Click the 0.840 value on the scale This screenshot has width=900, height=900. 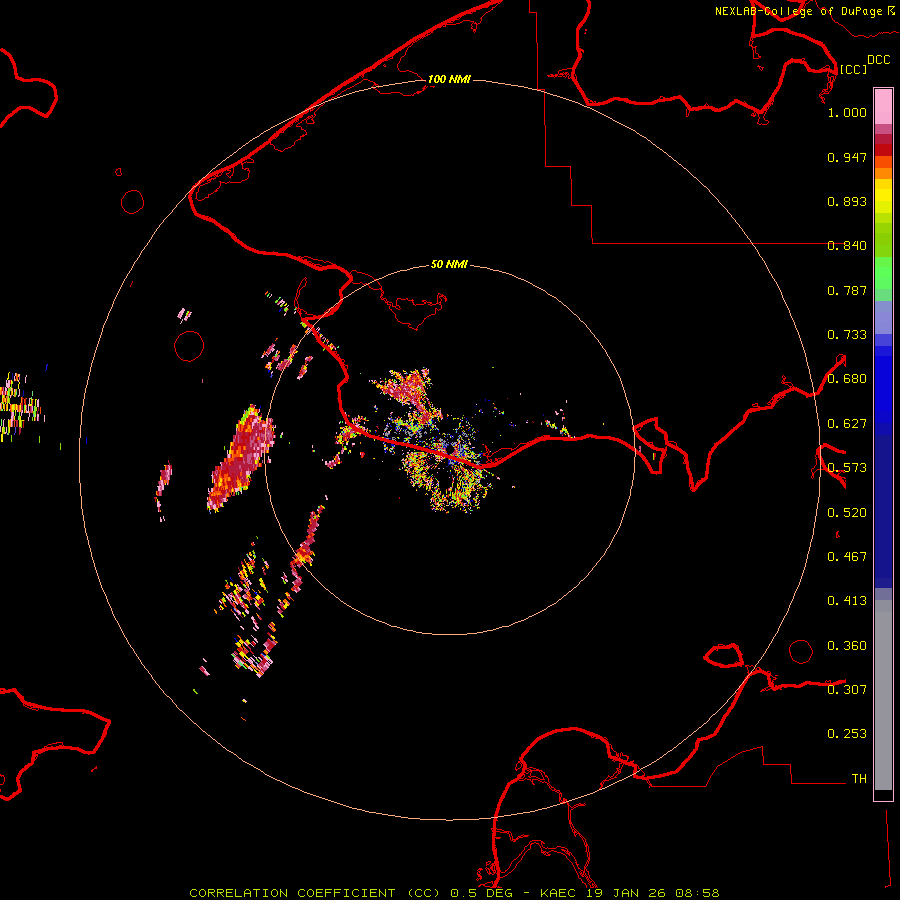click(847, 246)
